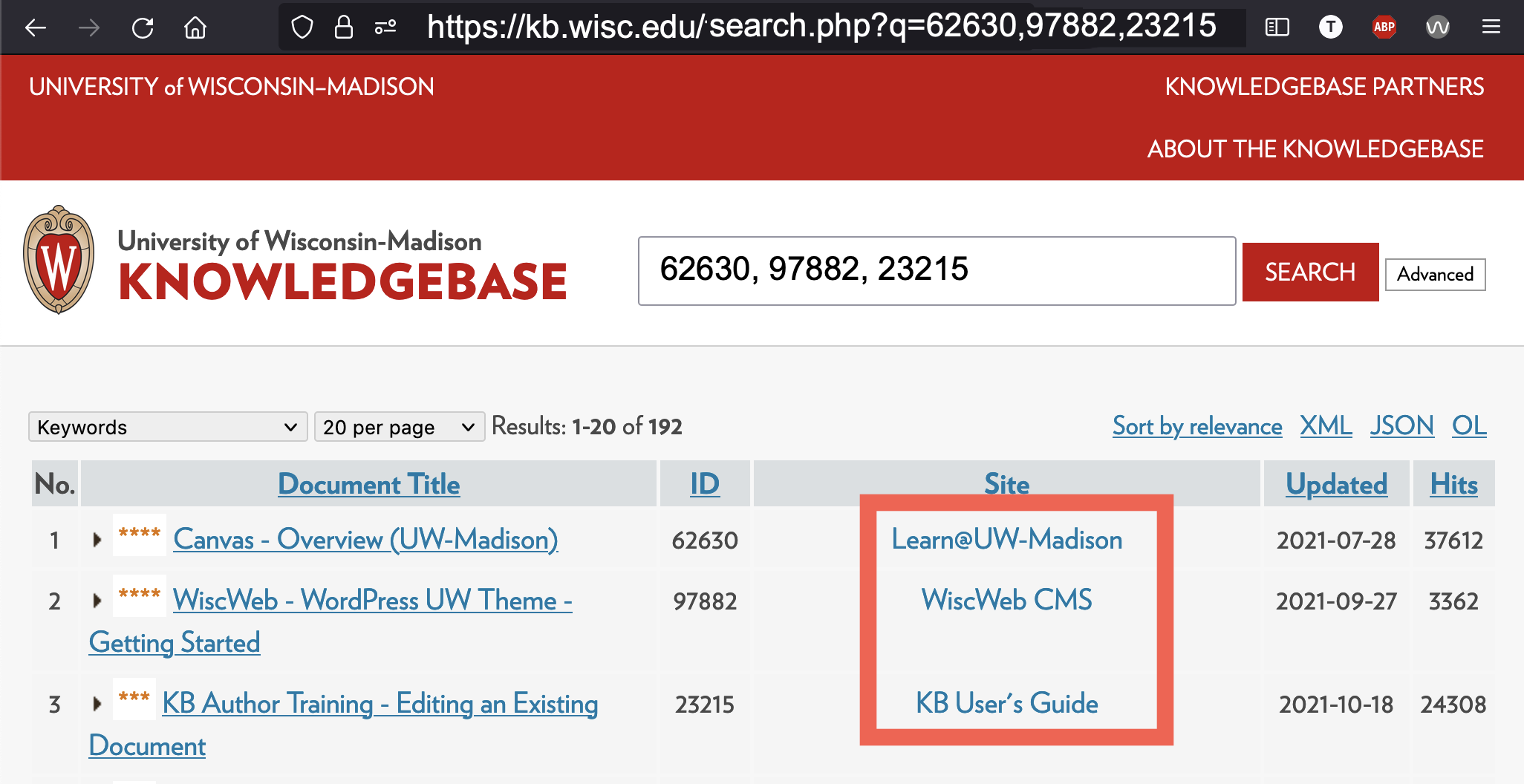Open the round T extension icon
This screenshot has width=1524, height=784.
(x=1330, y=27)
